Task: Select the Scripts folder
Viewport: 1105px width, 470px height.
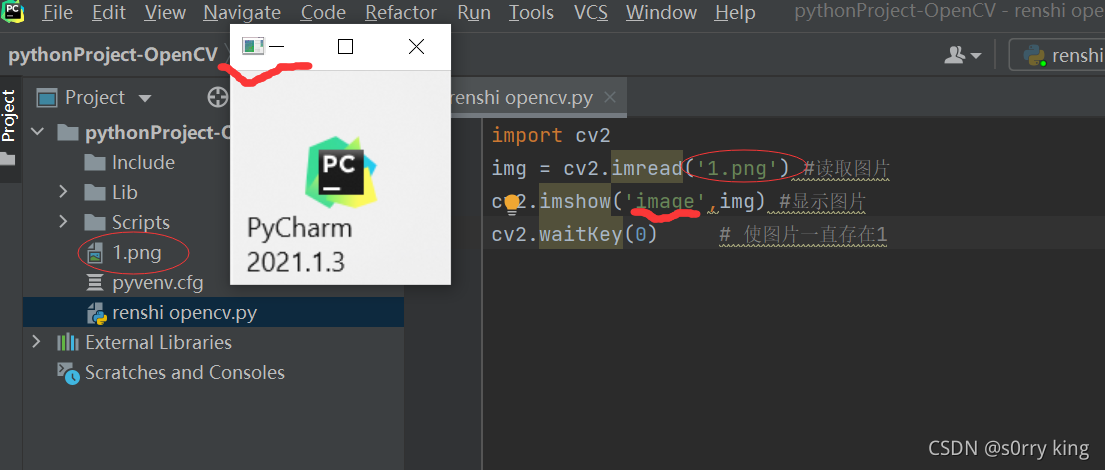Action: click(140, 222)
